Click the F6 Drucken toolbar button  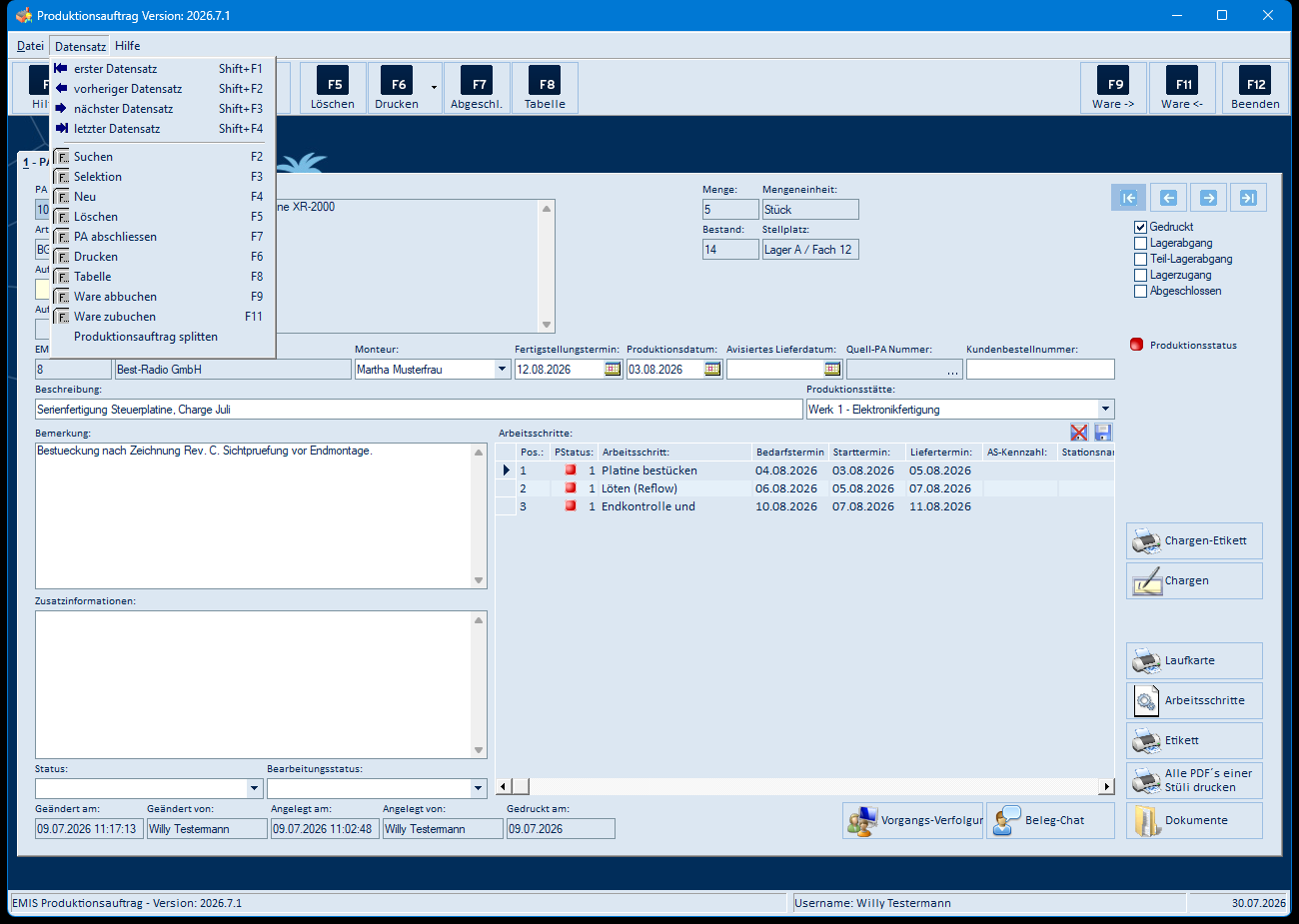397,88
